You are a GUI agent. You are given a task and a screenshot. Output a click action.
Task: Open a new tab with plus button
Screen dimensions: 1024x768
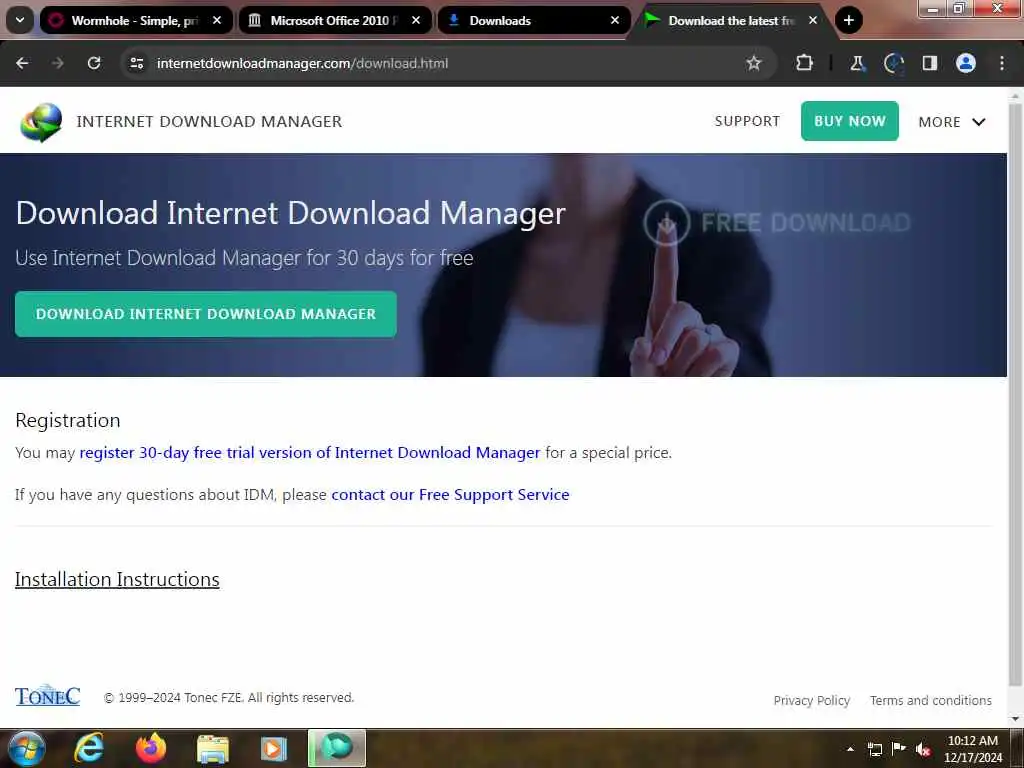coord(848,20)
